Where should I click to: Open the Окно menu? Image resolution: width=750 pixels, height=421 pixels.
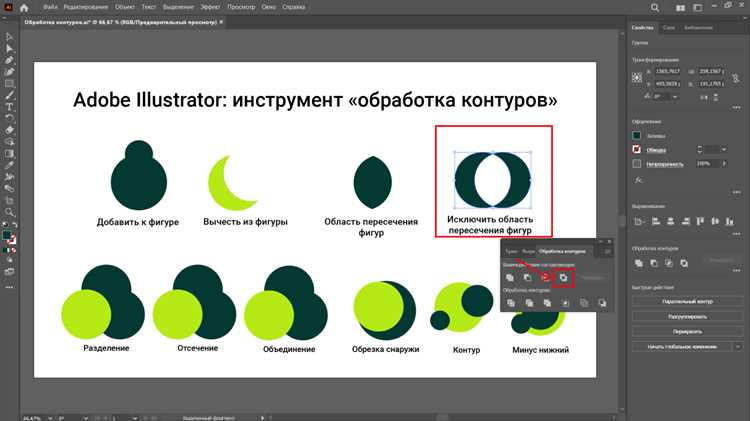coord(268,7)
